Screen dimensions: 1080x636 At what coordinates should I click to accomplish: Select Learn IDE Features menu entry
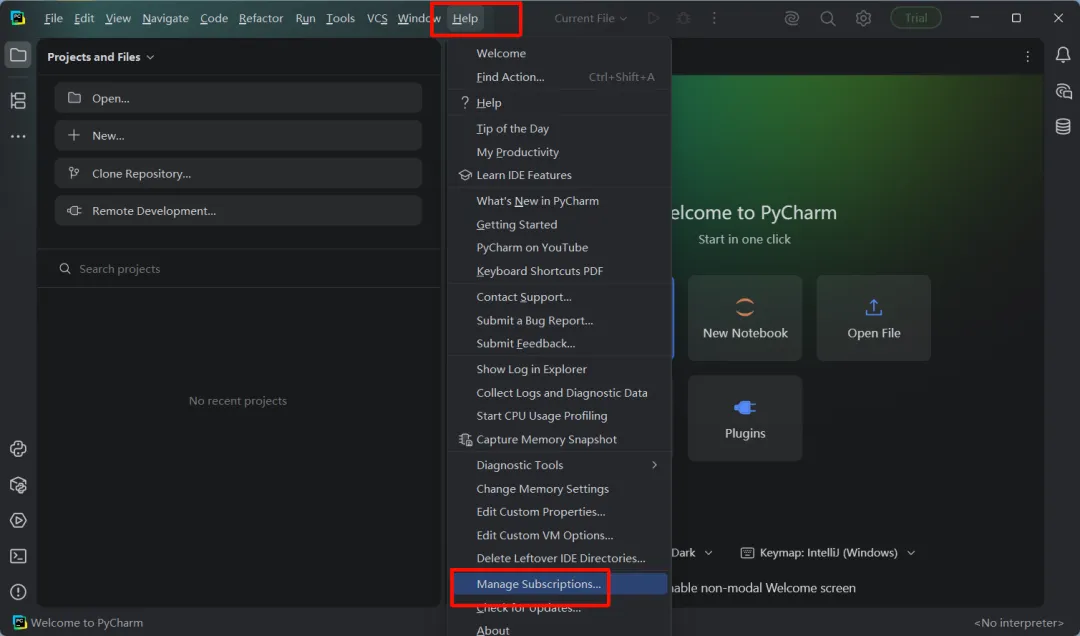559,175
